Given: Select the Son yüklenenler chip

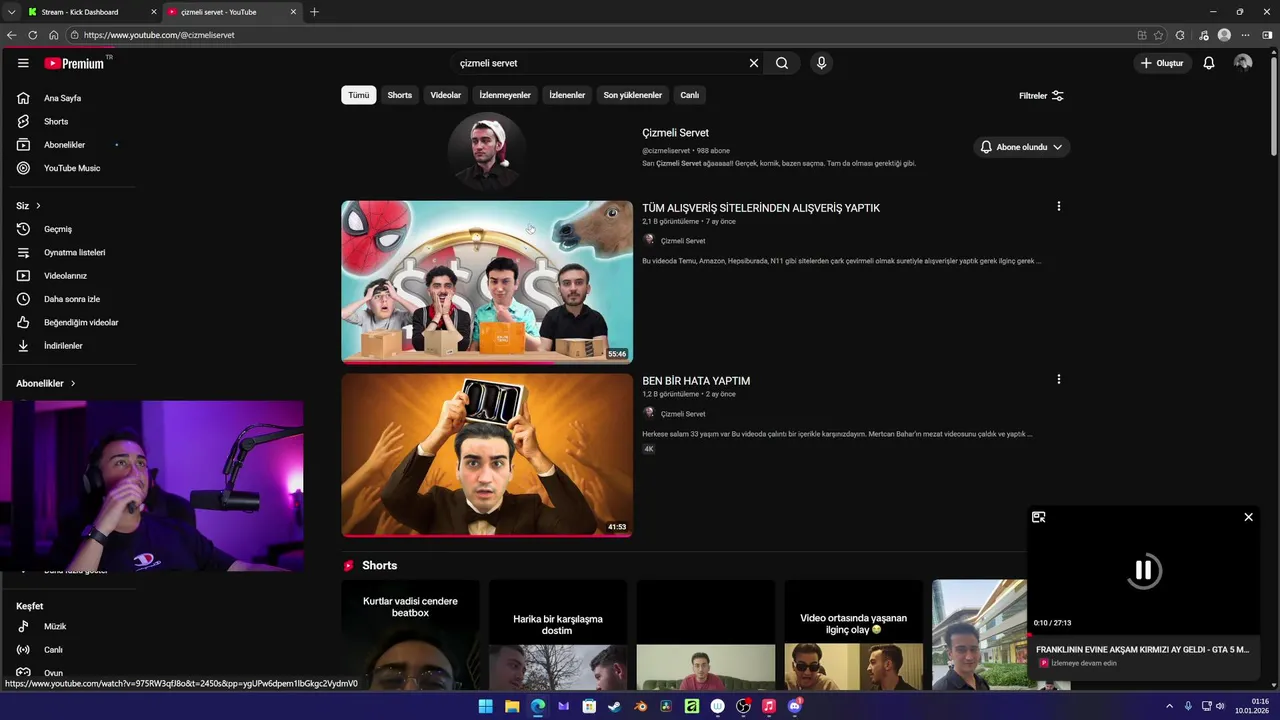Looking at the screenshot, I should pos(633,95).
